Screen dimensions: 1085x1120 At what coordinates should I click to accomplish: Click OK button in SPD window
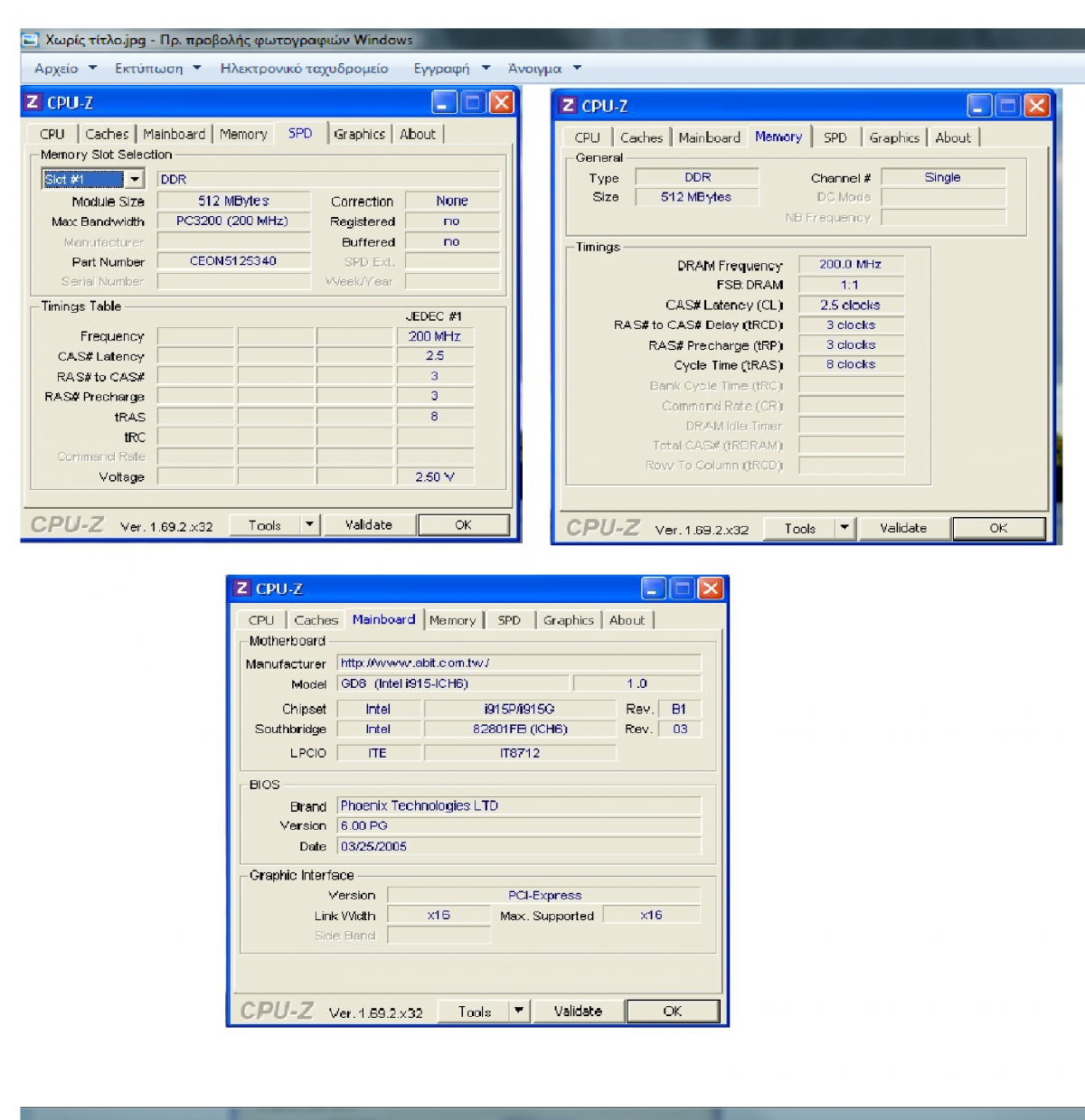(x=464, y=524)
